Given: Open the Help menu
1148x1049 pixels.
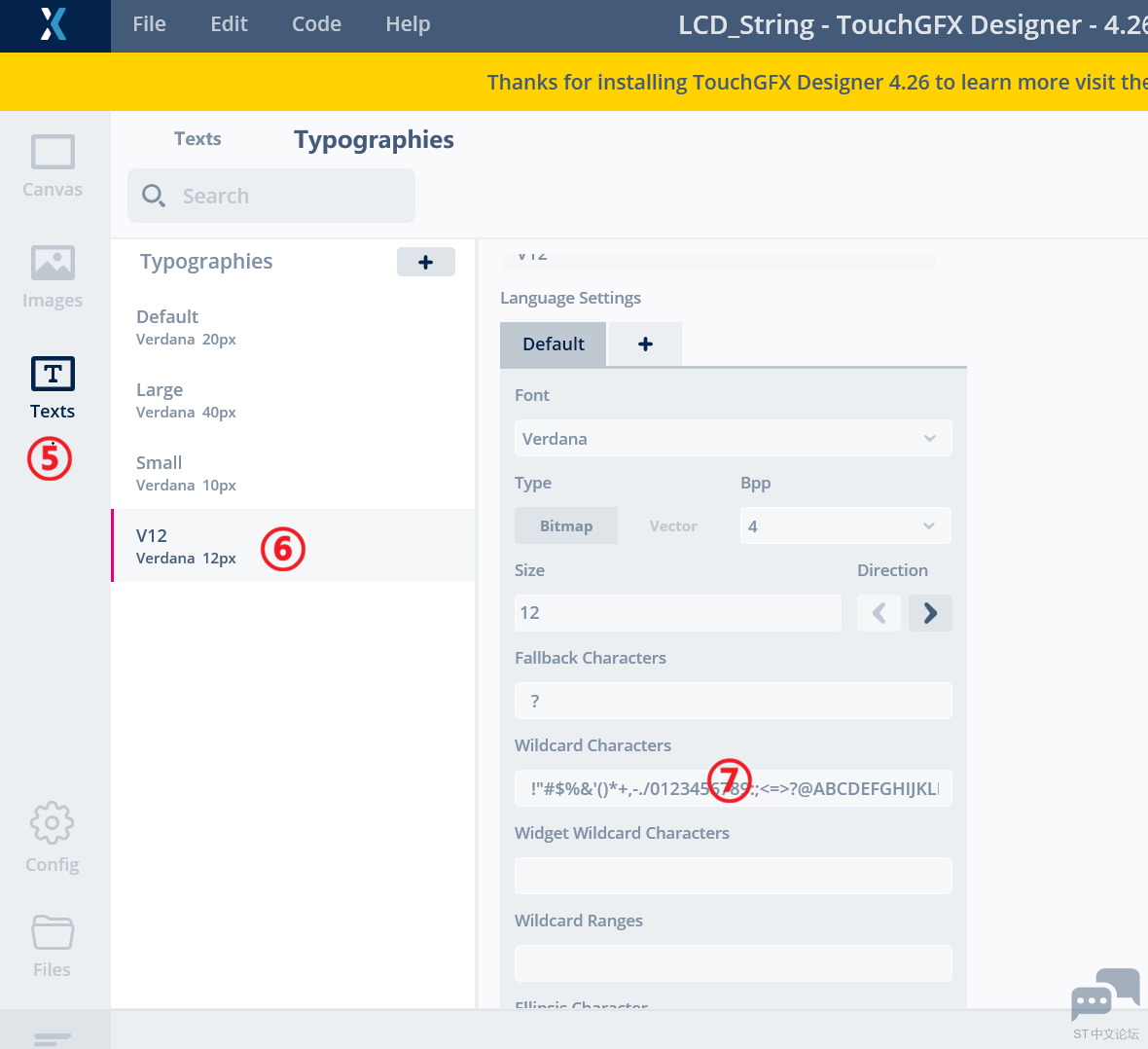Looking at the screenshot, I should pyautogui.click(x=408, y=24).
